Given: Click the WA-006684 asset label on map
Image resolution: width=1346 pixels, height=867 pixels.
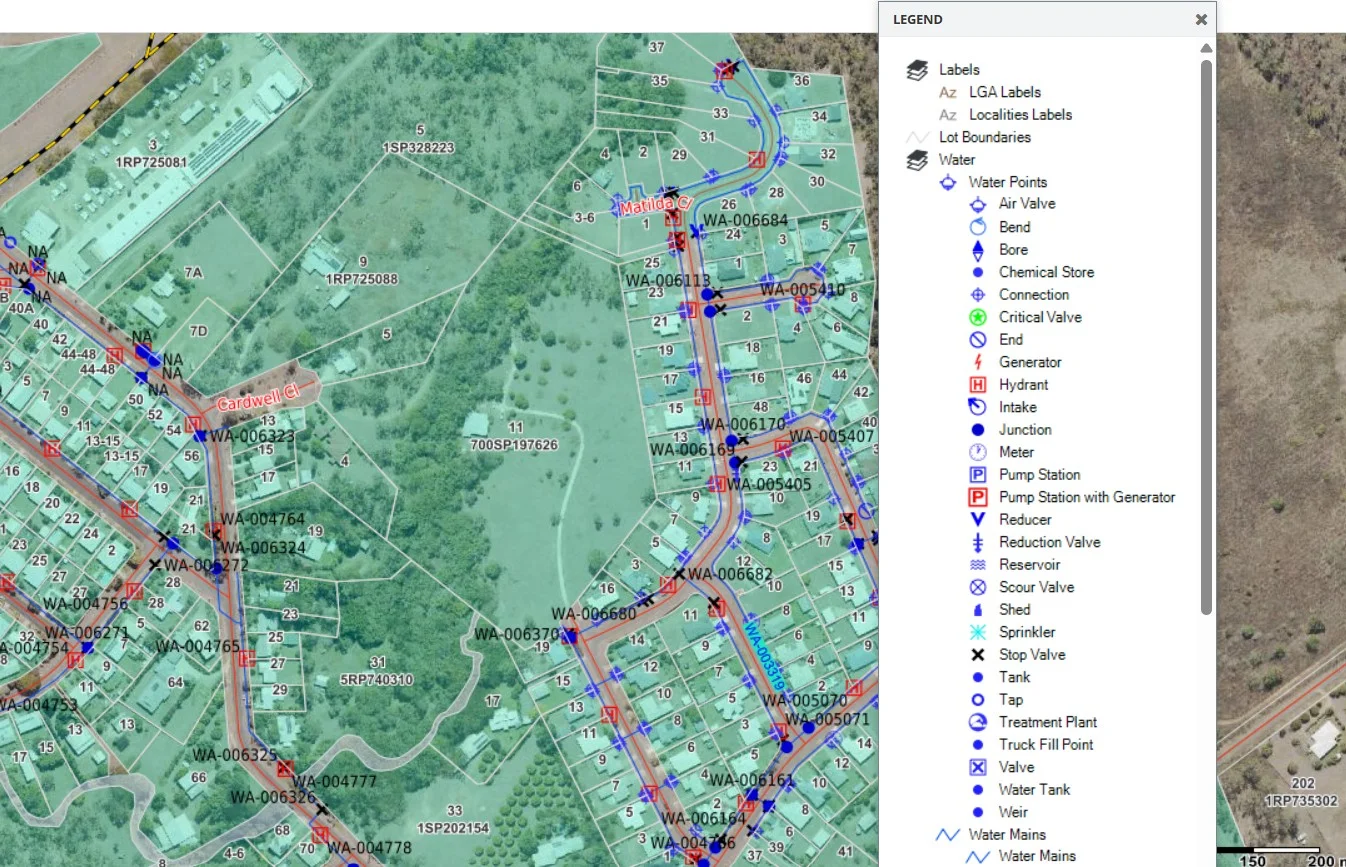Looking at the screenshot, I should [745, 220].
